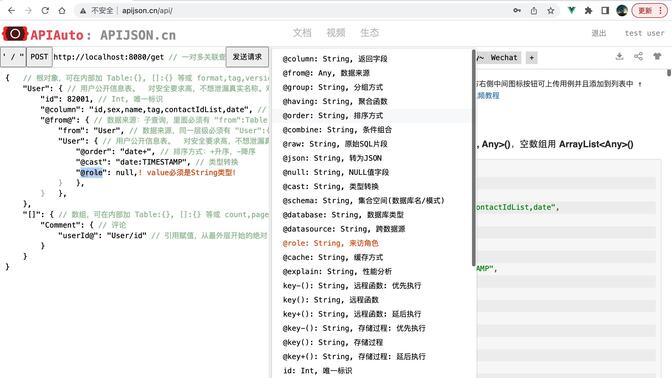Pick the @cast suggestion

point(371,186)
